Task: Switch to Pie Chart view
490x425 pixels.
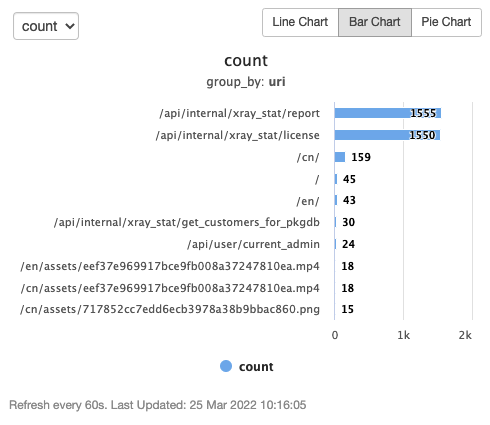Action: tap(446, 22)
